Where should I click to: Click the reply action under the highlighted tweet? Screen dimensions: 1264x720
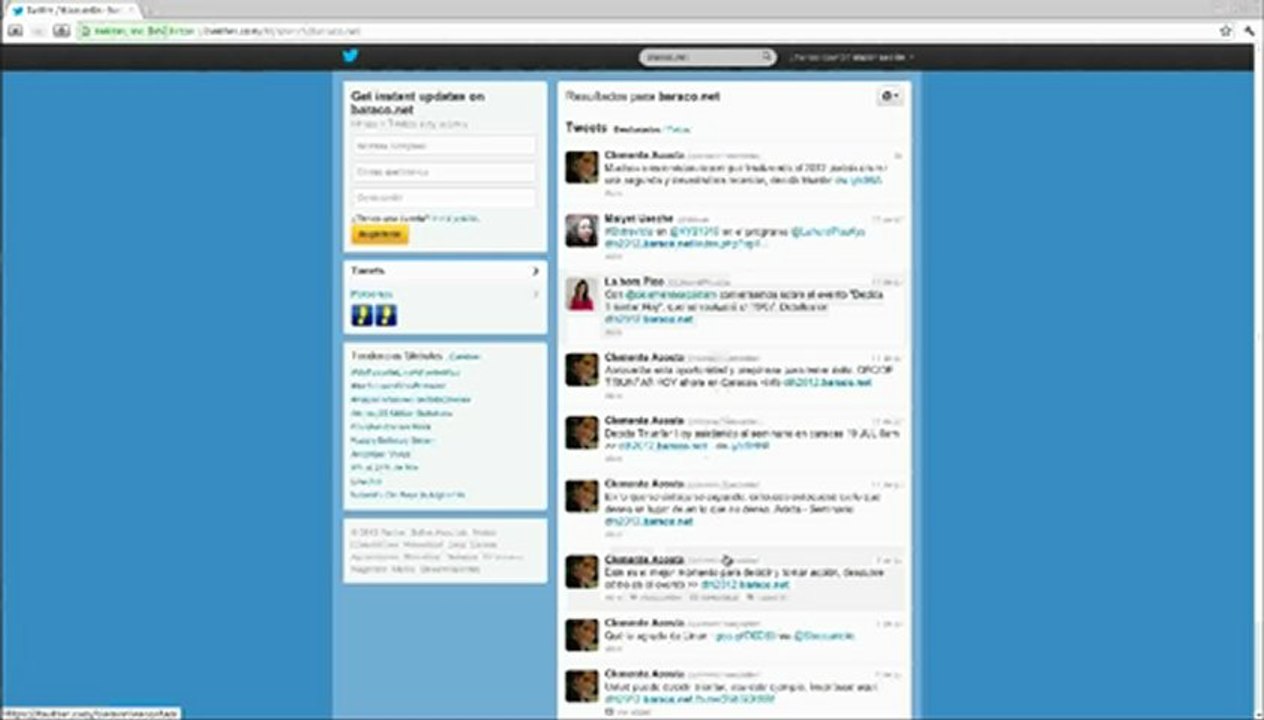coord(657,597)
